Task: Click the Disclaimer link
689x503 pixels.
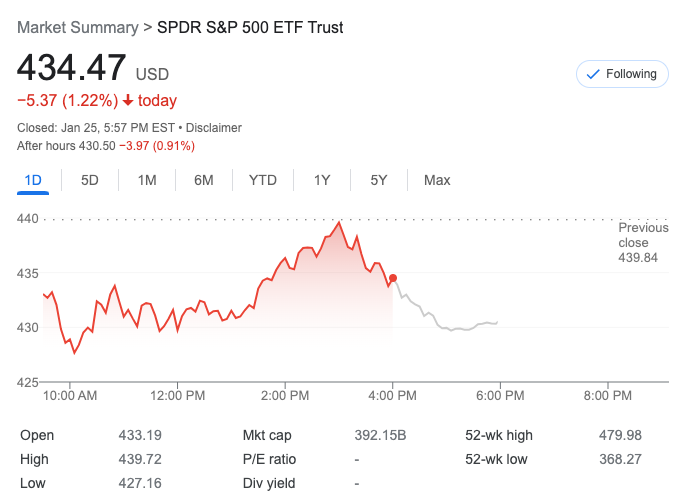Action: pyautogui.click(x=213, y=128)
